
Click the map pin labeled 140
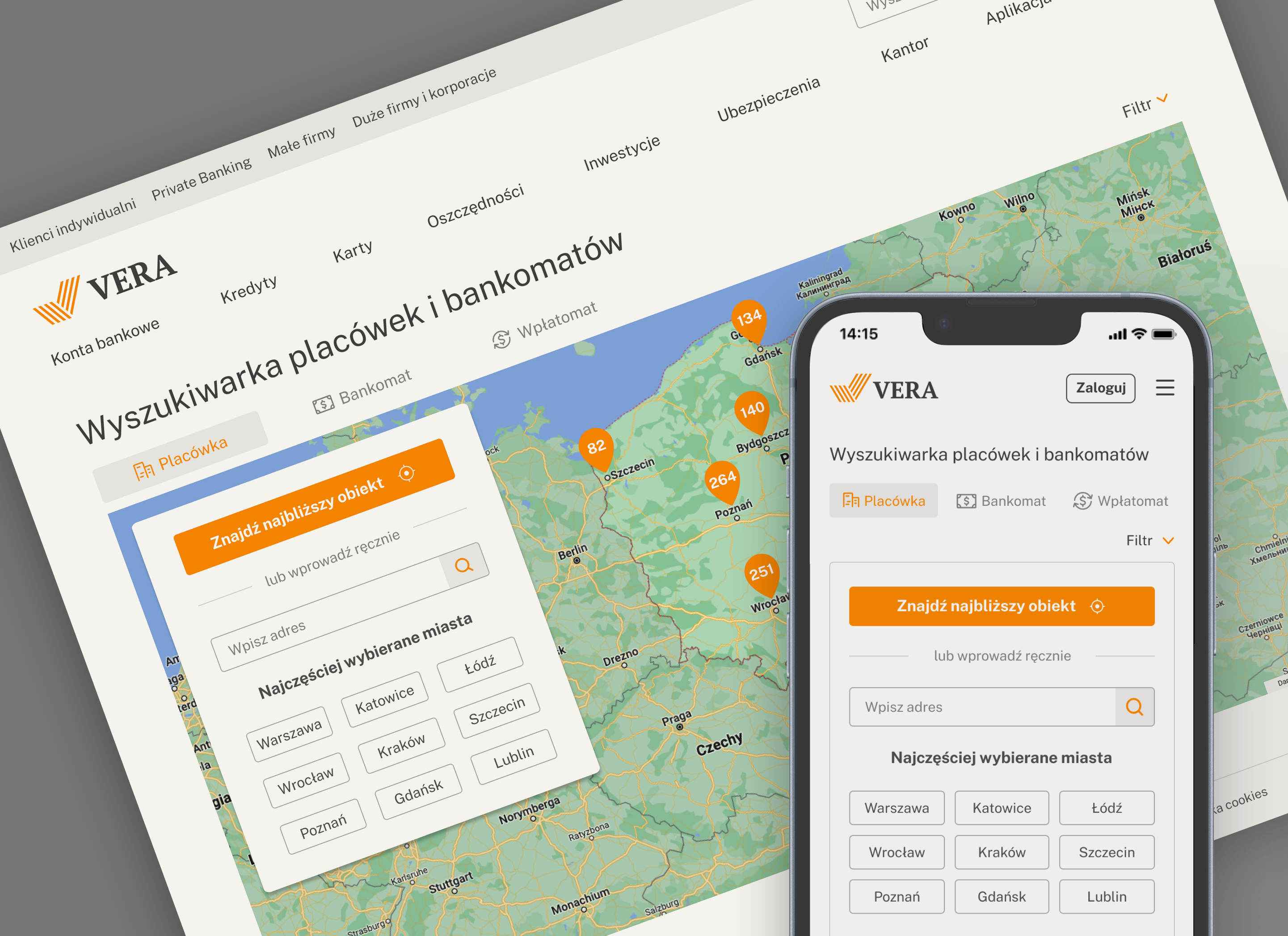(x=752, y=410)
